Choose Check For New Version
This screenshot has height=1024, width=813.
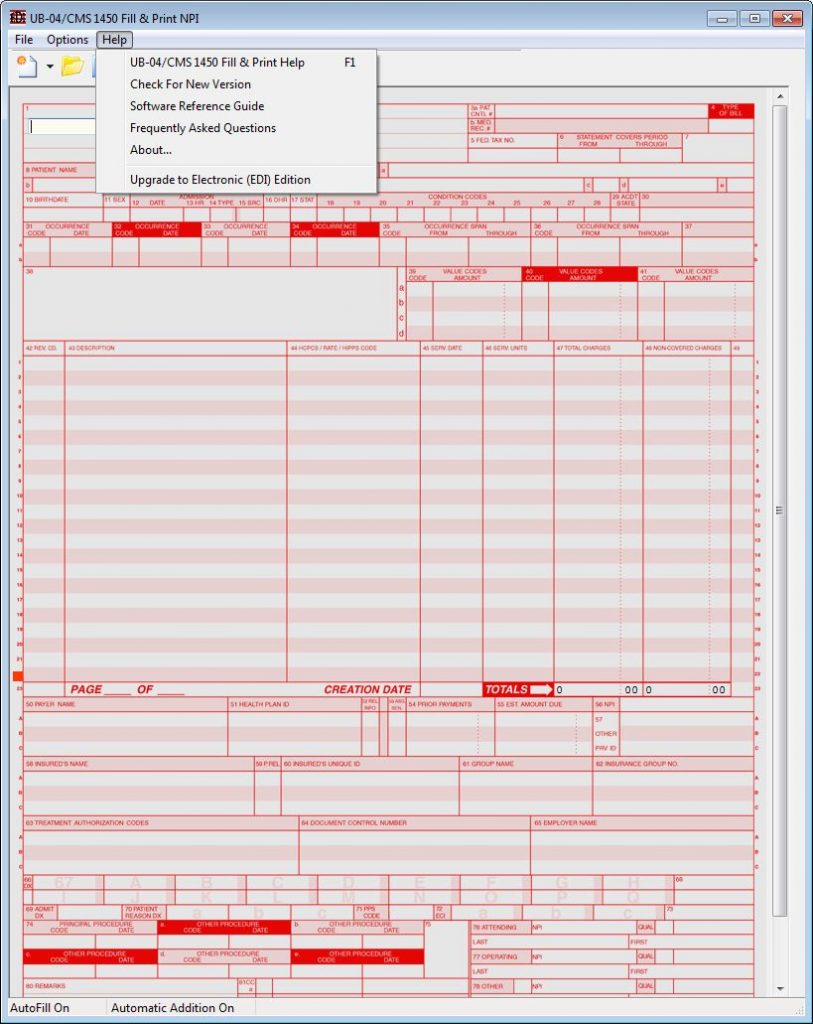236,84
